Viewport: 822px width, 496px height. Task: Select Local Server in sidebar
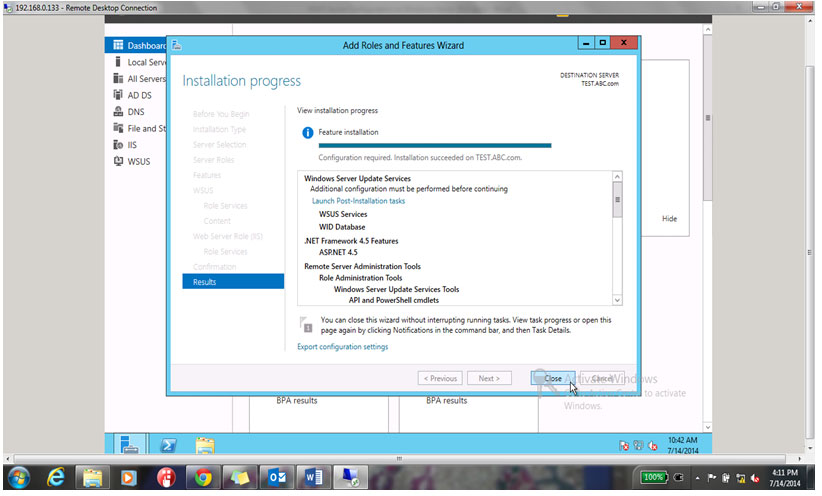pos(140,62)
